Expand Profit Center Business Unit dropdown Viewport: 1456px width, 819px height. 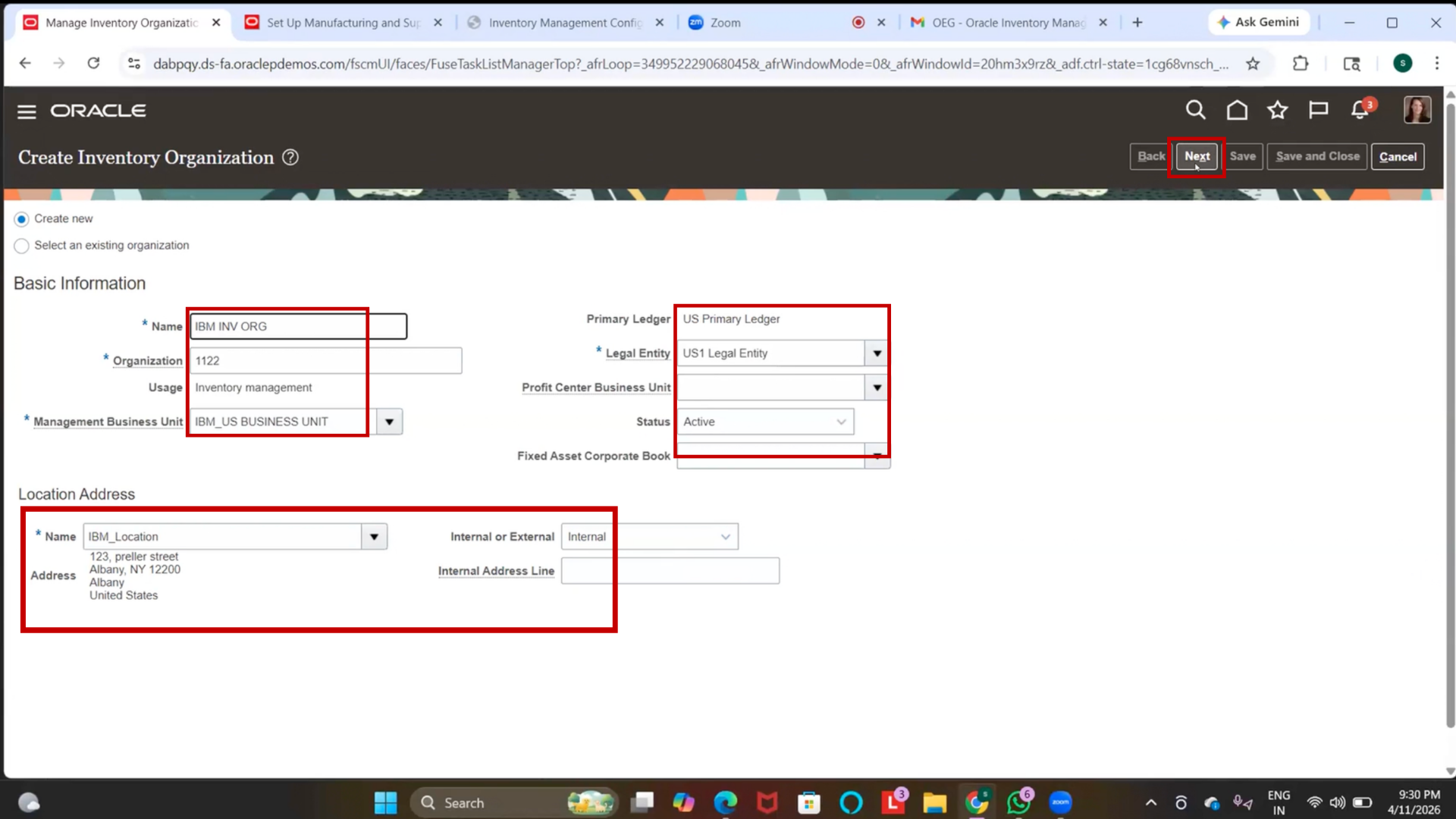tap(877, 388)
